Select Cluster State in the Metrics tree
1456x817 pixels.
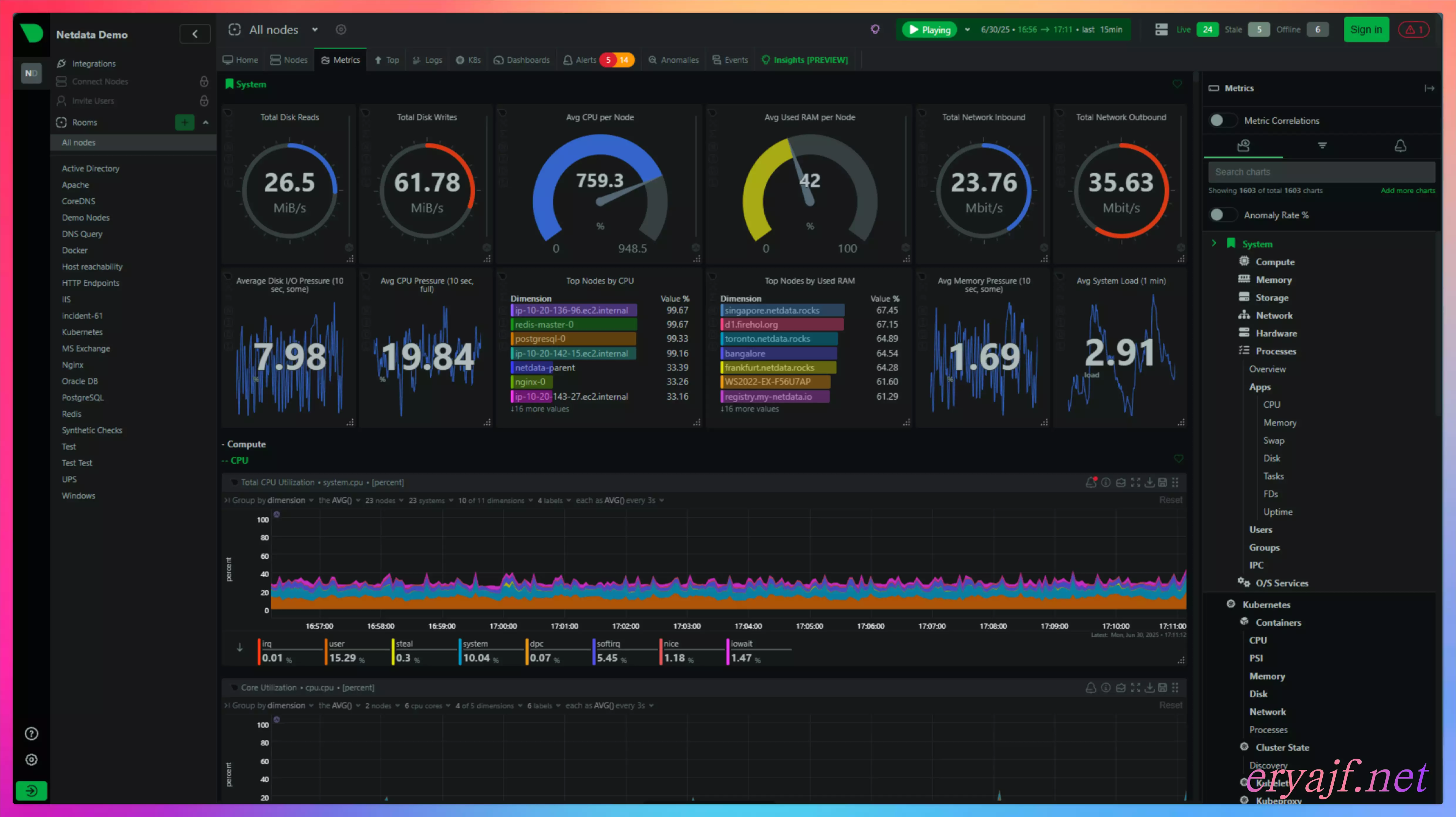(x=1282, y=747)
